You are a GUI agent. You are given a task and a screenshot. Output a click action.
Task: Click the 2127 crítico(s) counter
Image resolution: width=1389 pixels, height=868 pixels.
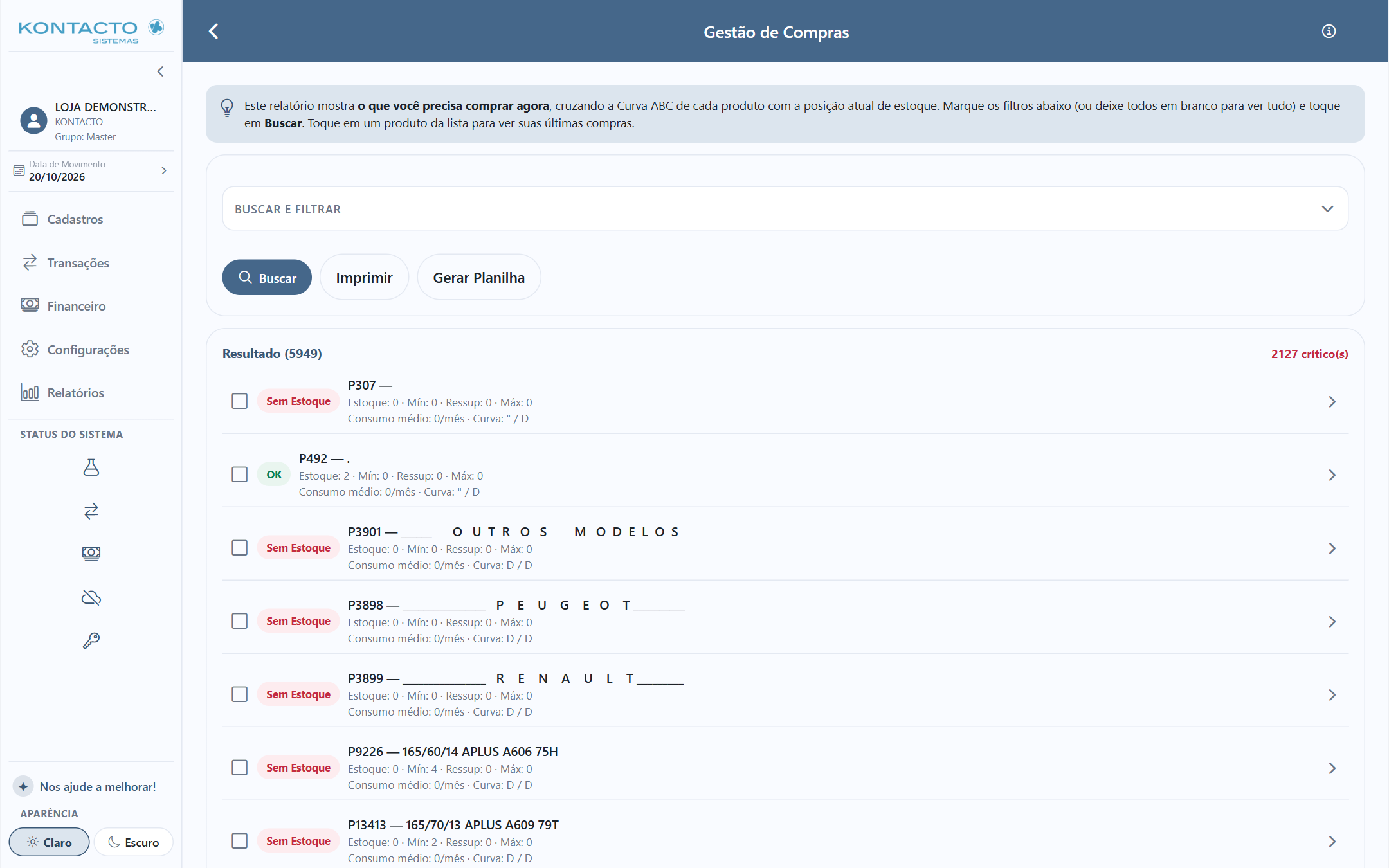pyautogui.click(x=1309, y=354)
